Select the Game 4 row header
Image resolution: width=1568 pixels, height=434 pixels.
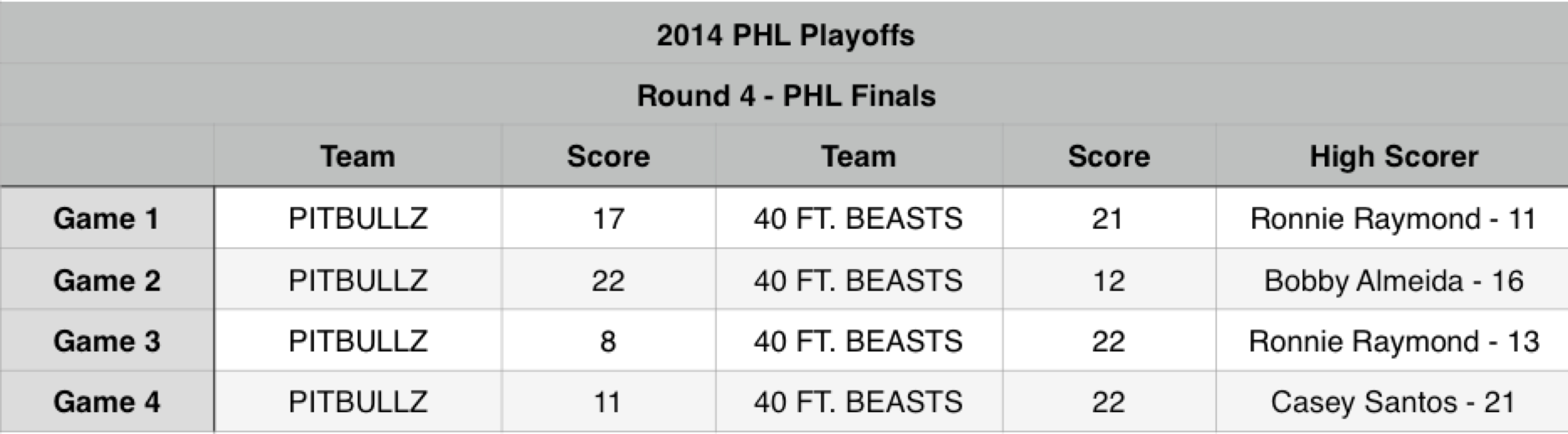point(106,402)
